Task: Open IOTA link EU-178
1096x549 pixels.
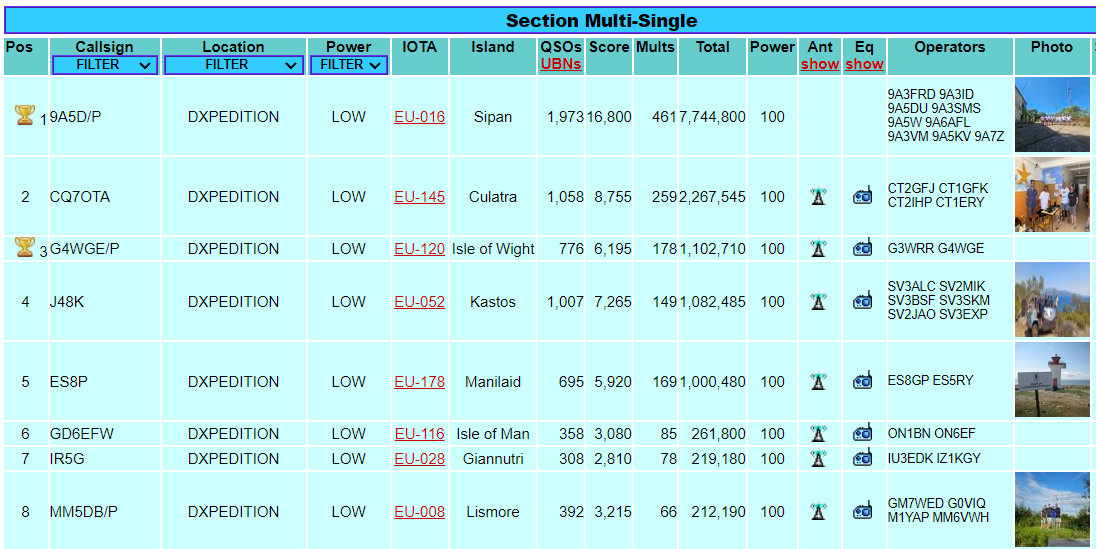Action: (419, 382)
